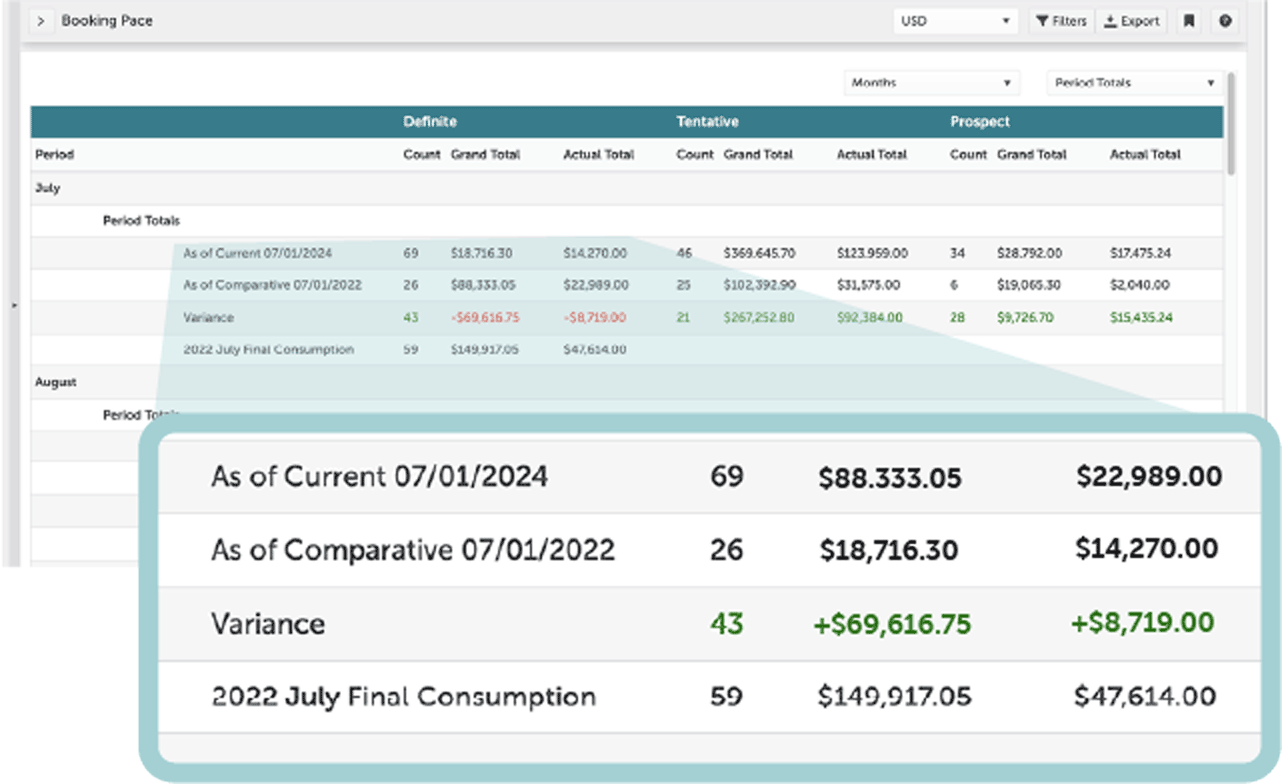Click the Prospect variance Actual Total $15,435.24
The width and height of the screenshot is (1282, 784).
pyautogui.click(x=1141, y=318)
